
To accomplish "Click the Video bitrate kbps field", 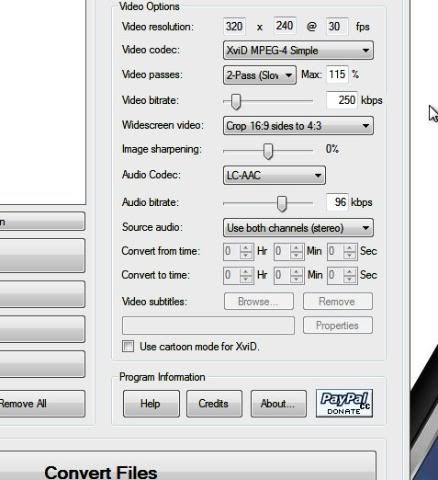I will (x=342, y=100).
